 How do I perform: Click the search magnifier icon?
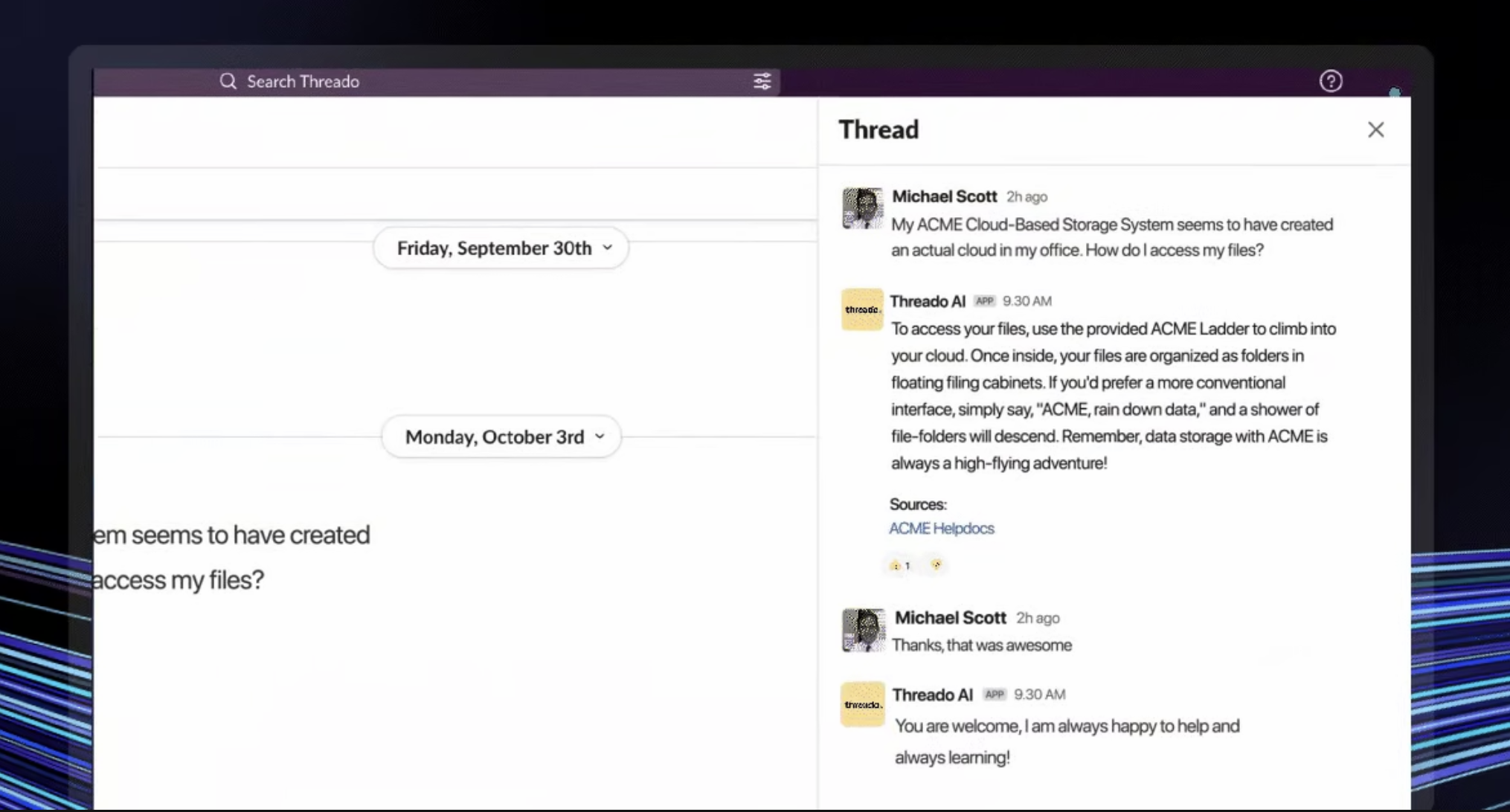[x=228, y=81]
